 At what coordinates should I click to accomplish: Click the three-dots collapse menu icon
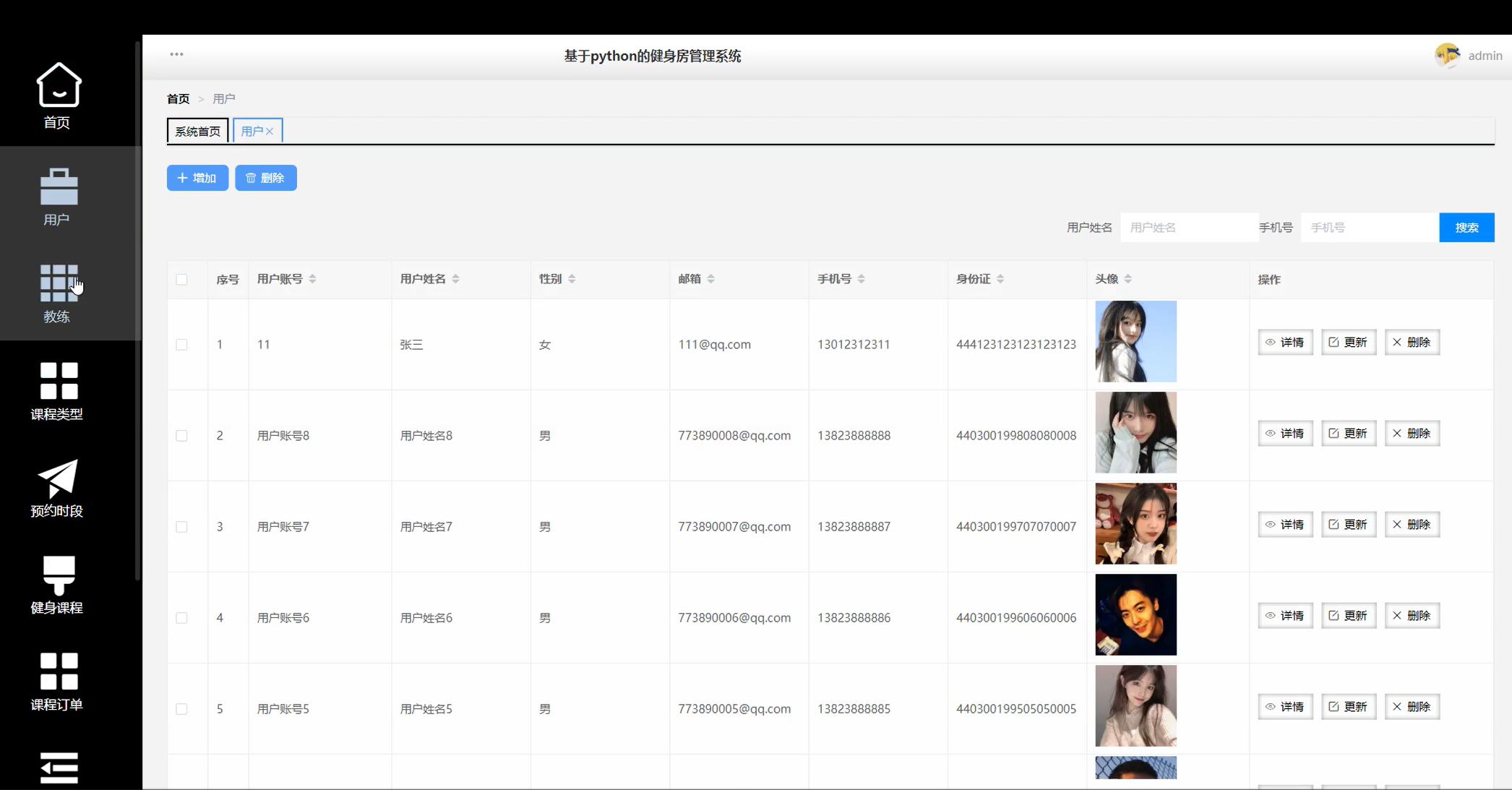[x=176, y=54]
